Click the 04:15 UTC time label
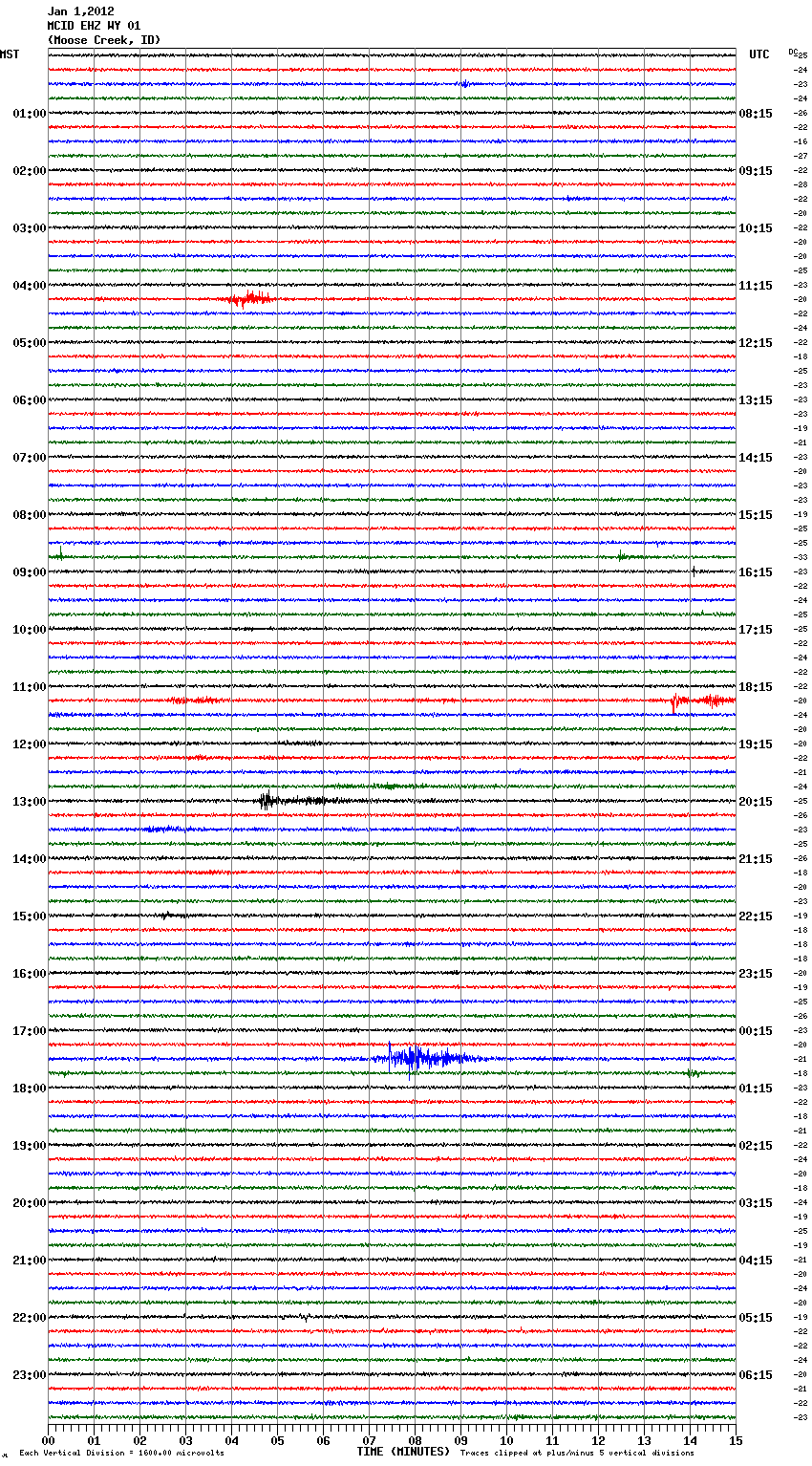Viewport: 812px width, 1466px height. coord(756,1261)
